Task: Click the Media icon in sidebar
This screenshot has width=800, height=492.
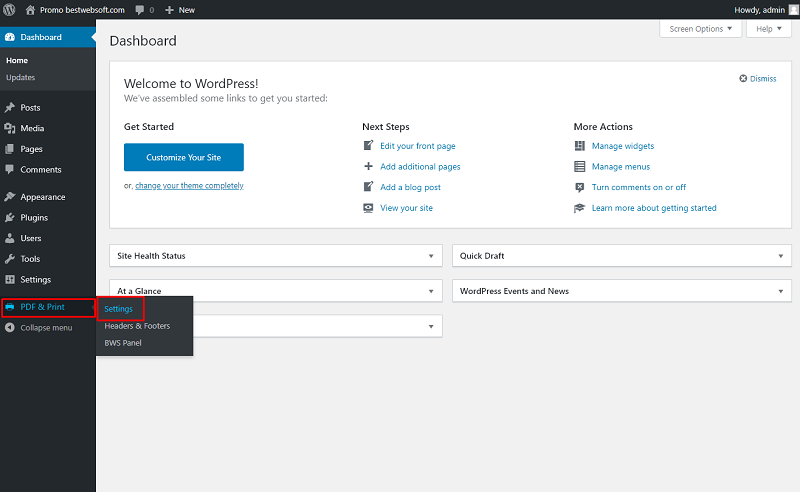Action: coord(10,128)
